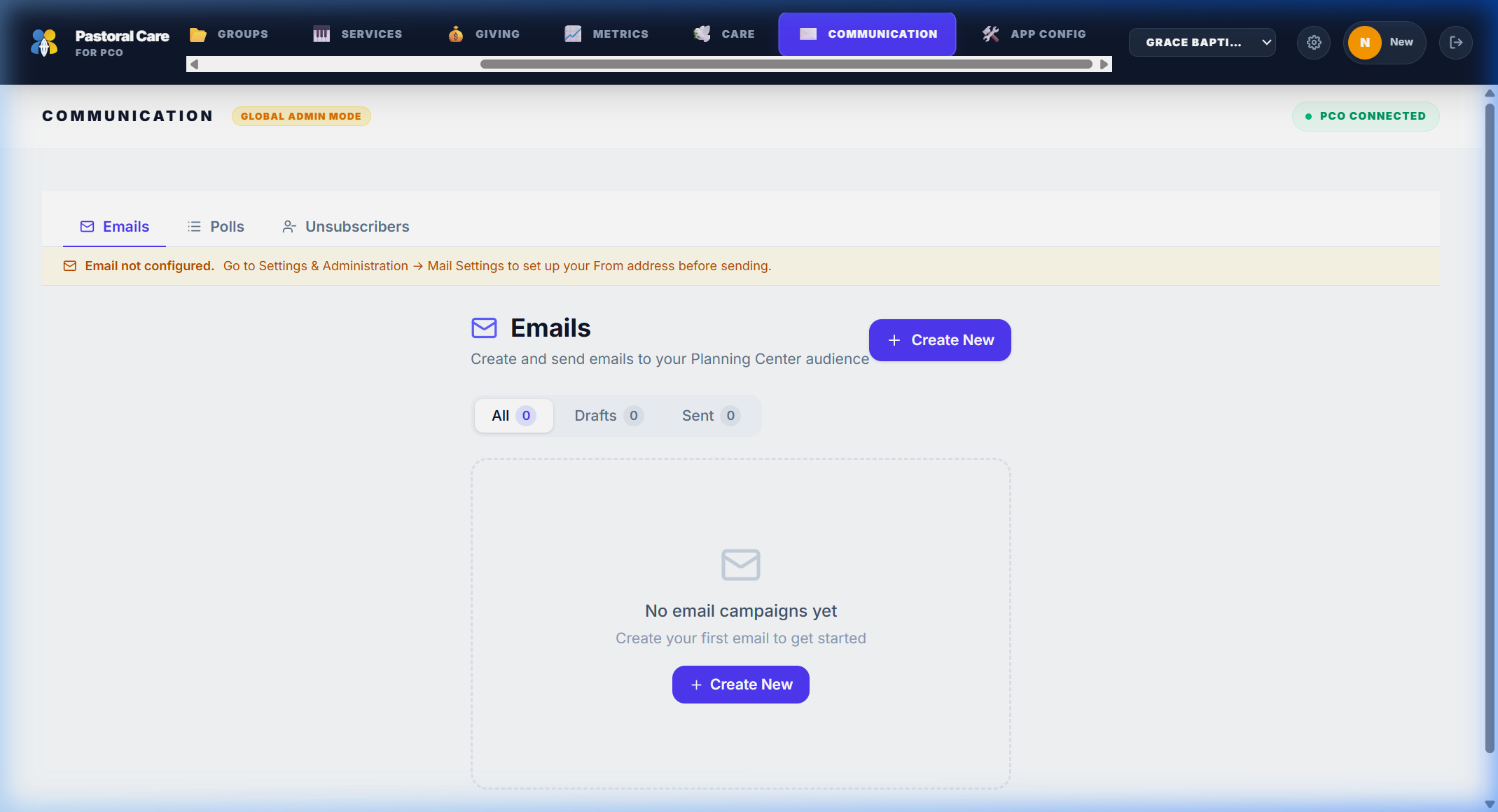The height and width of the screenshot is (812, 1498).
Task: Open the Groups folder icon
Action: coord(198,34)
